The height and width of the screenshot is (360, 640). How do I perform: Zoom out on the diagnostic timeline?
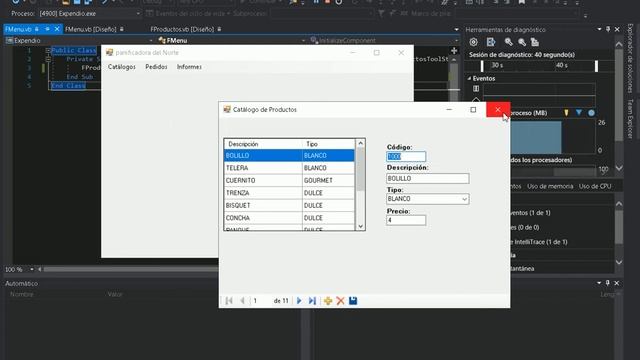pyautogui.click(x=522, y=42)
